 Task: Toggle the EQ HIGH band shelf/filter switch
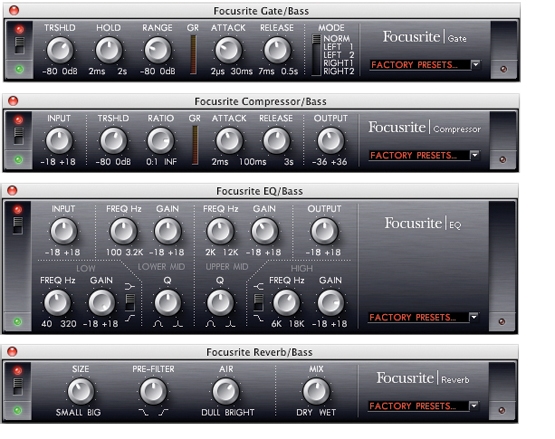(259, 302)
